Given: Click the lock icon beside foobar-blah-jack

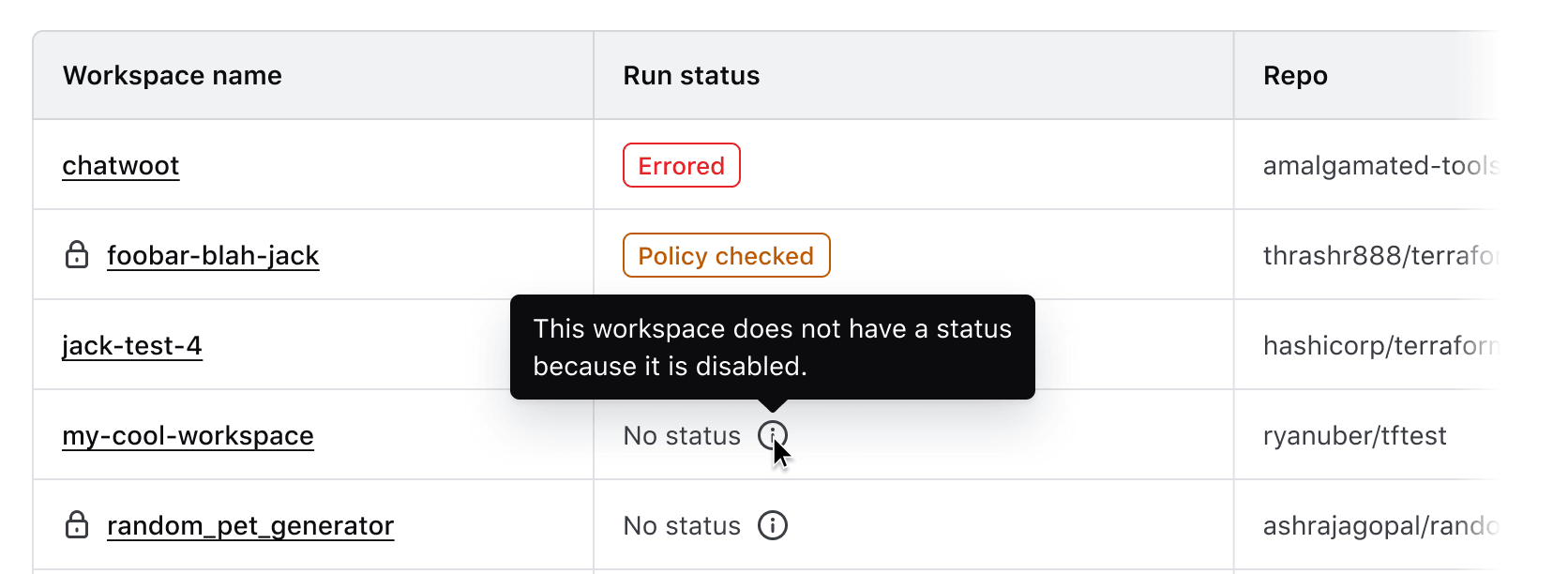Looking at the screenshot, I should [x=78, y=254].
